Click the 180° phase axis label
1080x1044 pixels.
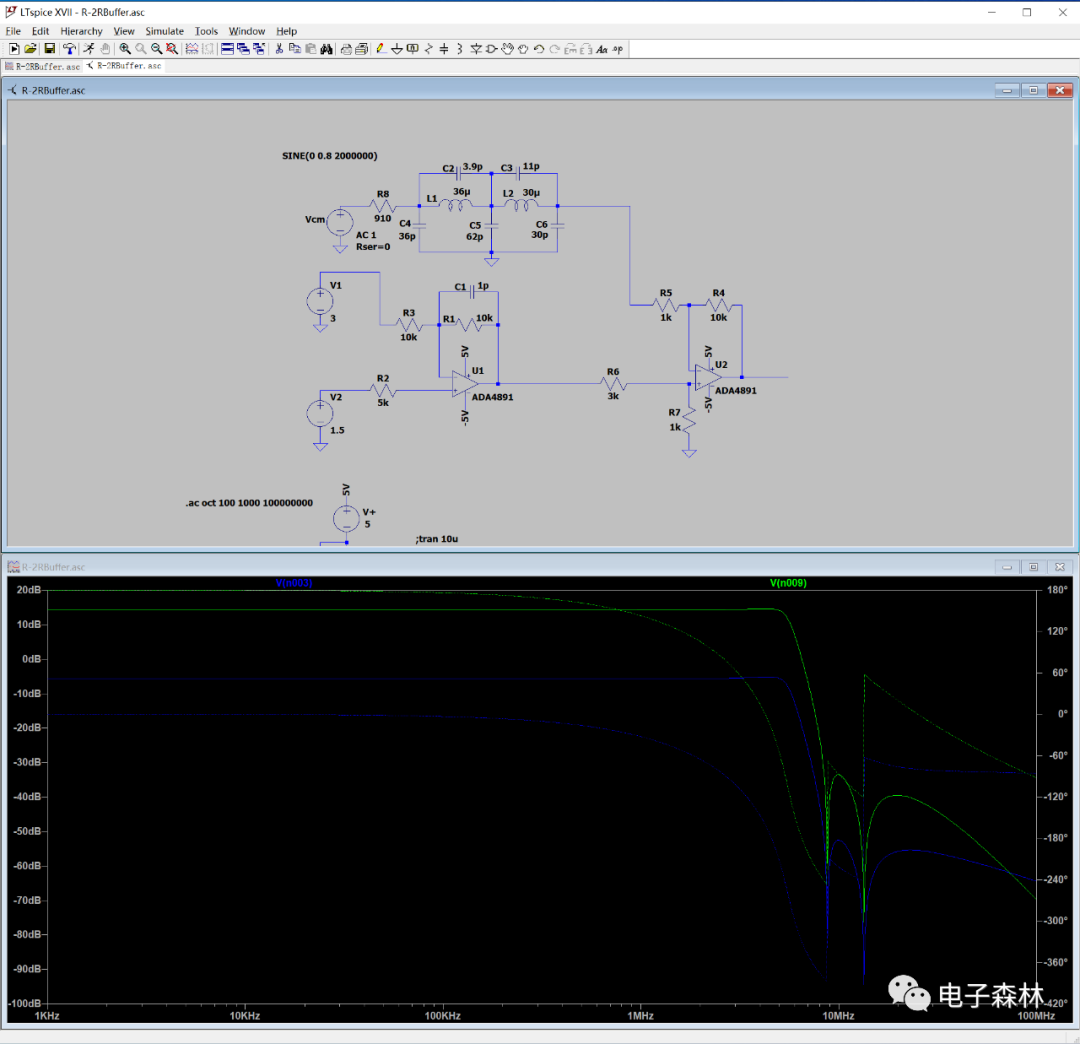[1057, 589]
